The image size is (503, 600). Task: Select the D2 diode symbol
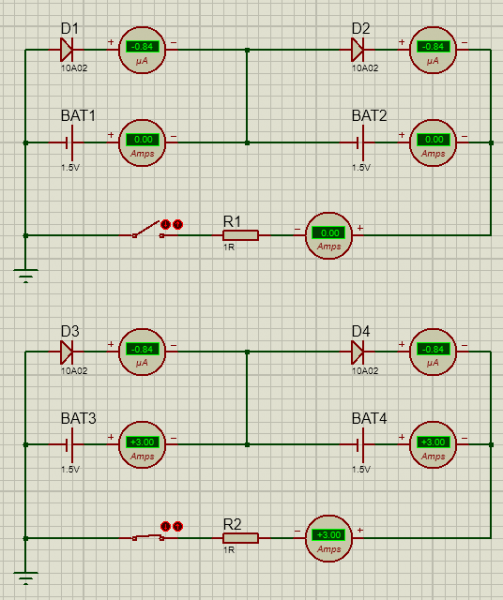tap(358, 50)
